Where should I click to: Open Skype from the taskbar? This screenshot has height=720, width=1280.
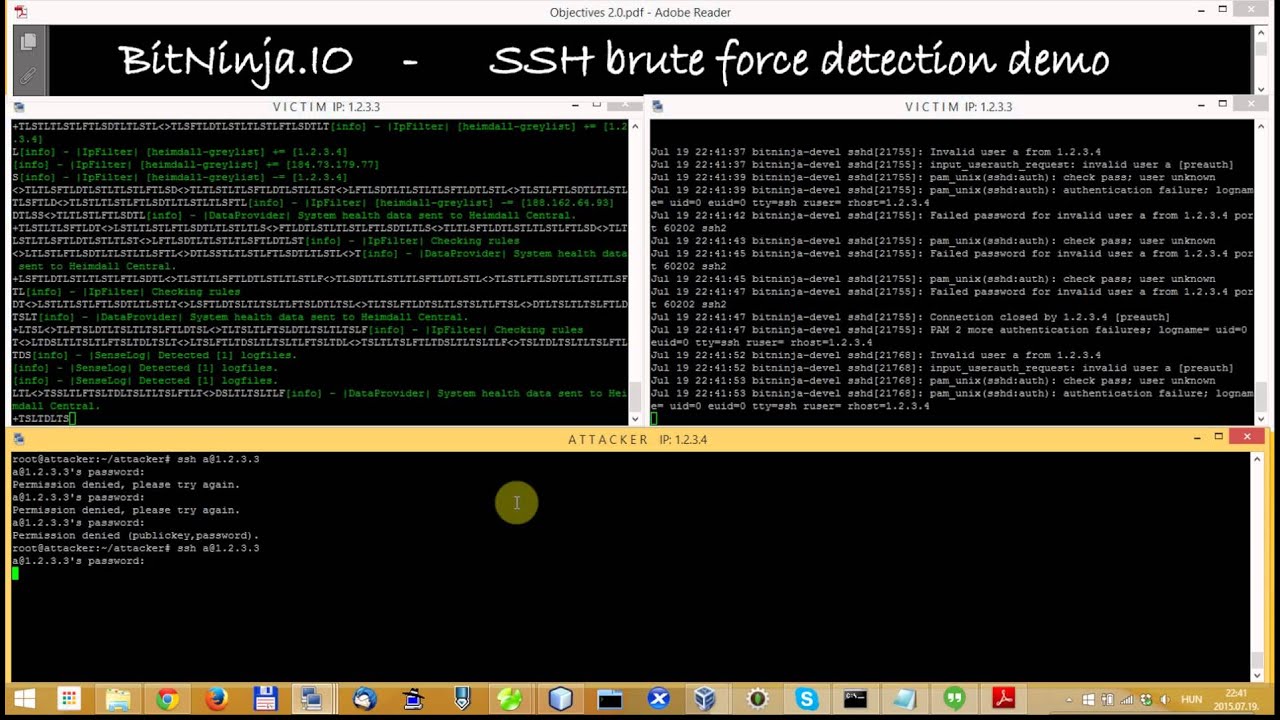806,699
